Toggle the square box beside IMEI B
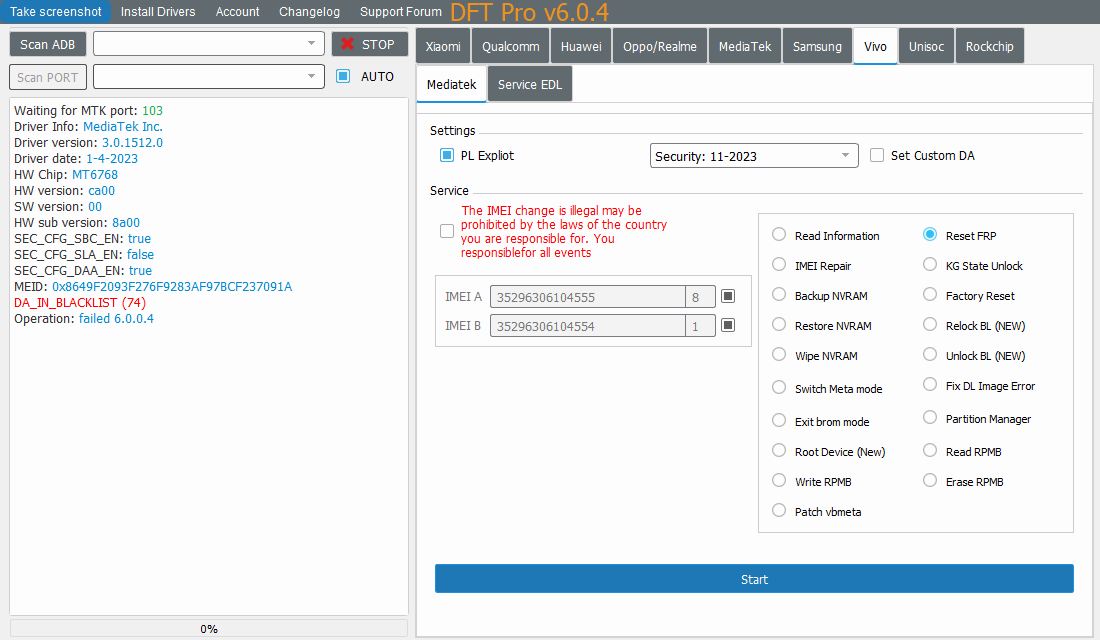Viewport: 1100px width, 640px height. (728, 325)
